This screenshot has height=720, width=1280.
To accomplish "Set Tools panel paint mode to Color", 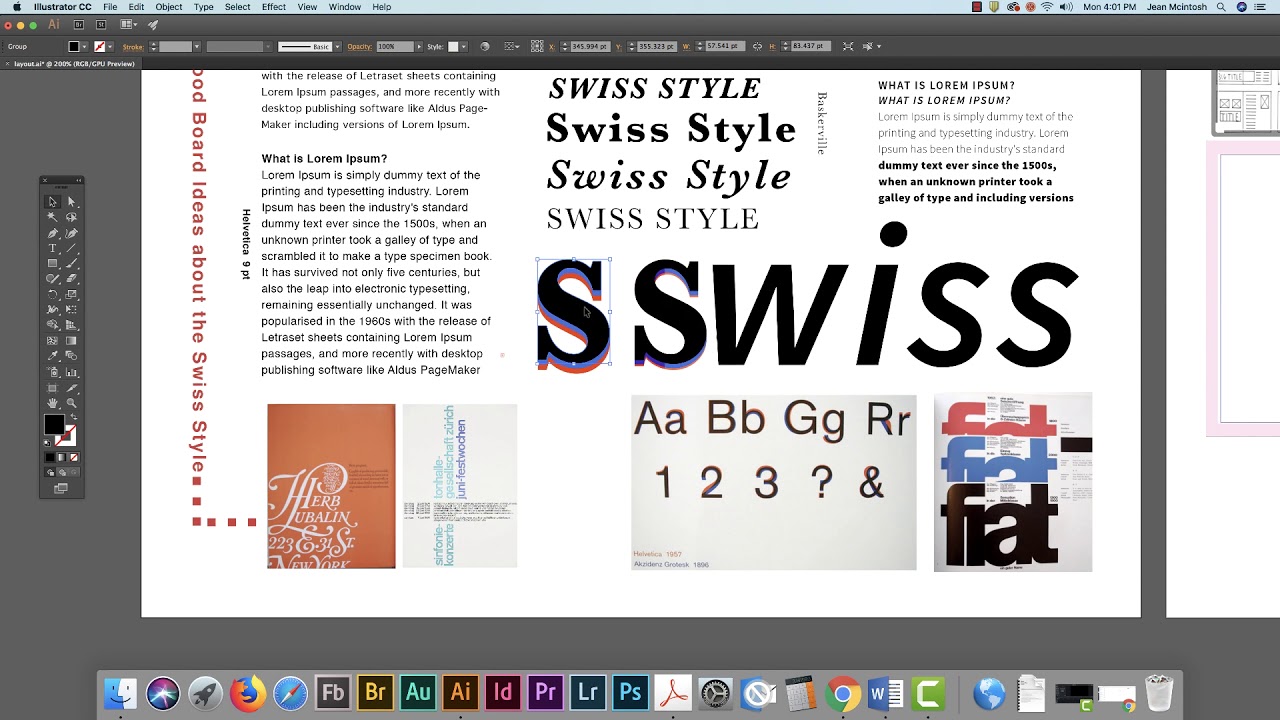I will [x=50, y=457].
